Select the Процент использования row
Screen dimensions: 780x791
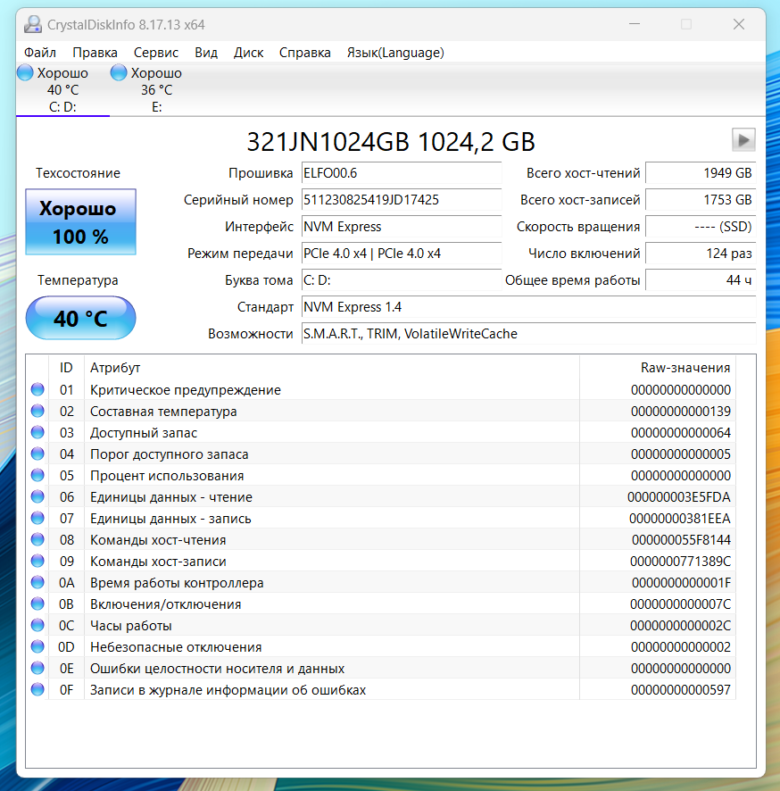(x=381, y=475)
